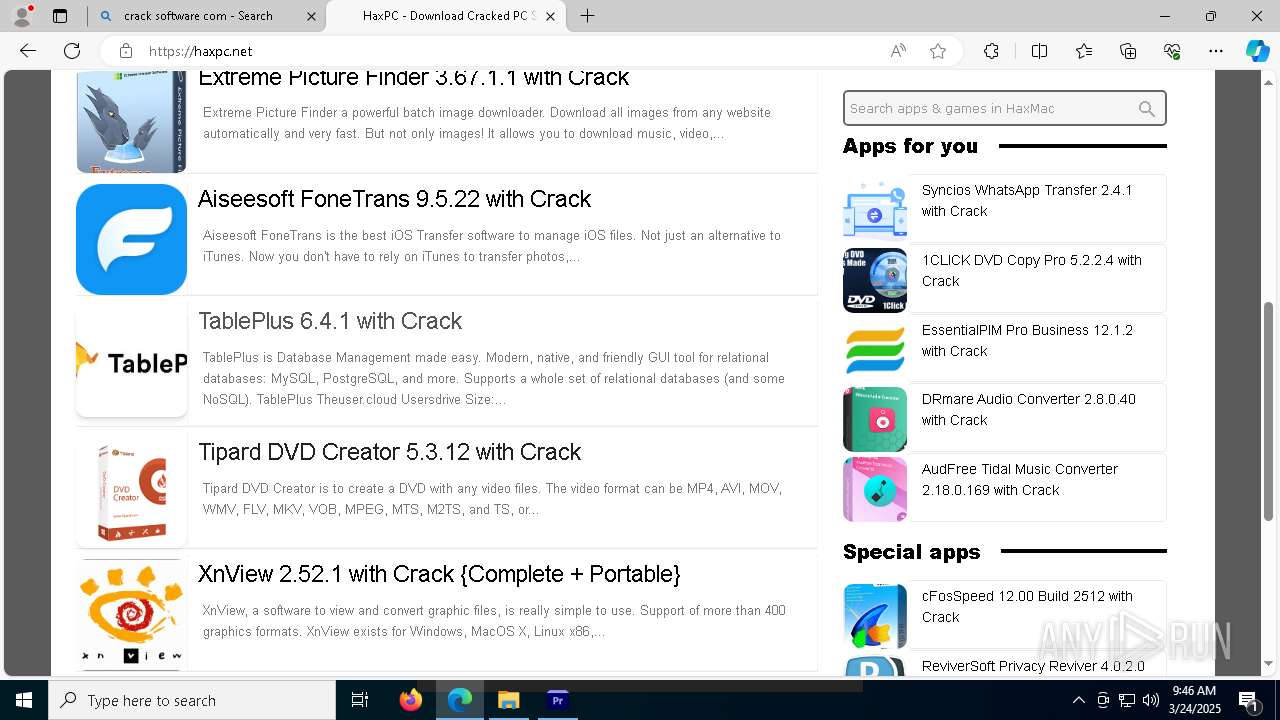View site information lock icon
1280x720 pixels.
point(125,51)
